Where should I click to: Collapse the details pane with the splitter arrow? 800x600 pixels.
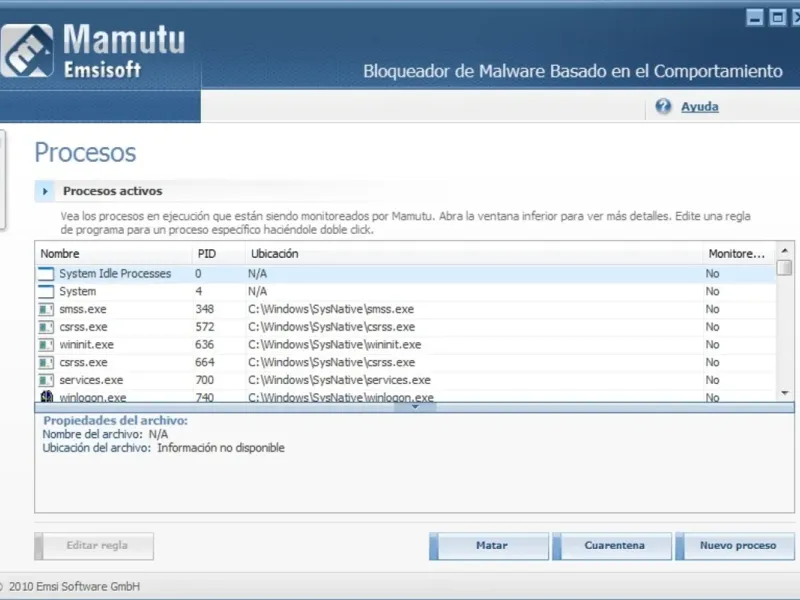[x=415, y=407]
